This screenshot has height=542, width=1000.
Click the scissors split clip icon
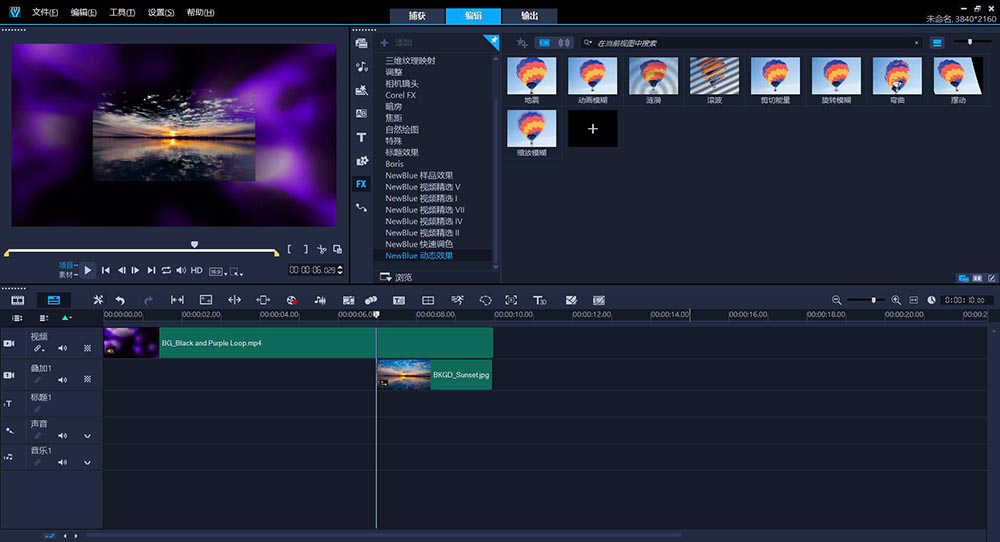tap(321, 250)
